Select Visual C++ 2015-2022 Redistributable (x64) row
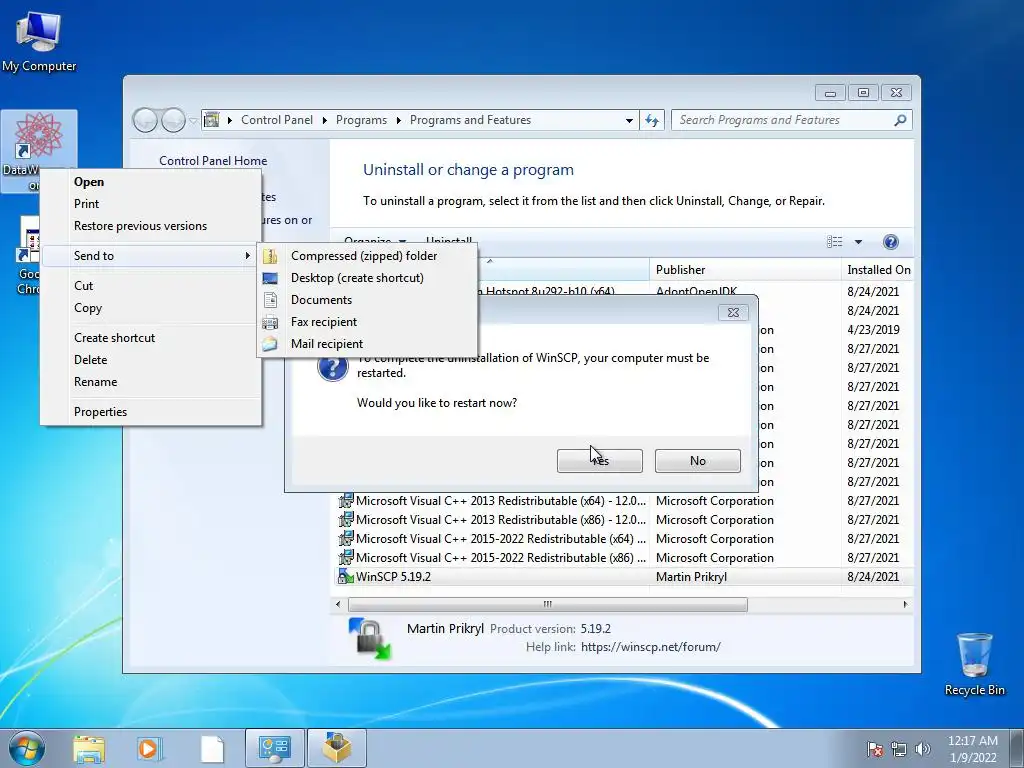Viewport: 1024px width, 768px height. pos(624,539)
